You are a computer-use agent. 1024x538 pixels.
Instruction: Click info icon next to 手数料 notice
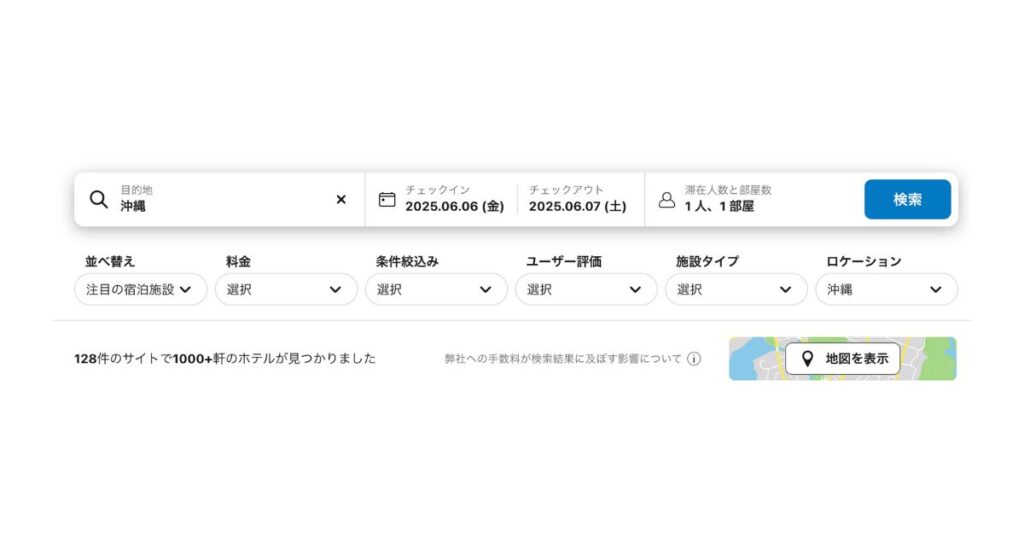coord(694,358)
